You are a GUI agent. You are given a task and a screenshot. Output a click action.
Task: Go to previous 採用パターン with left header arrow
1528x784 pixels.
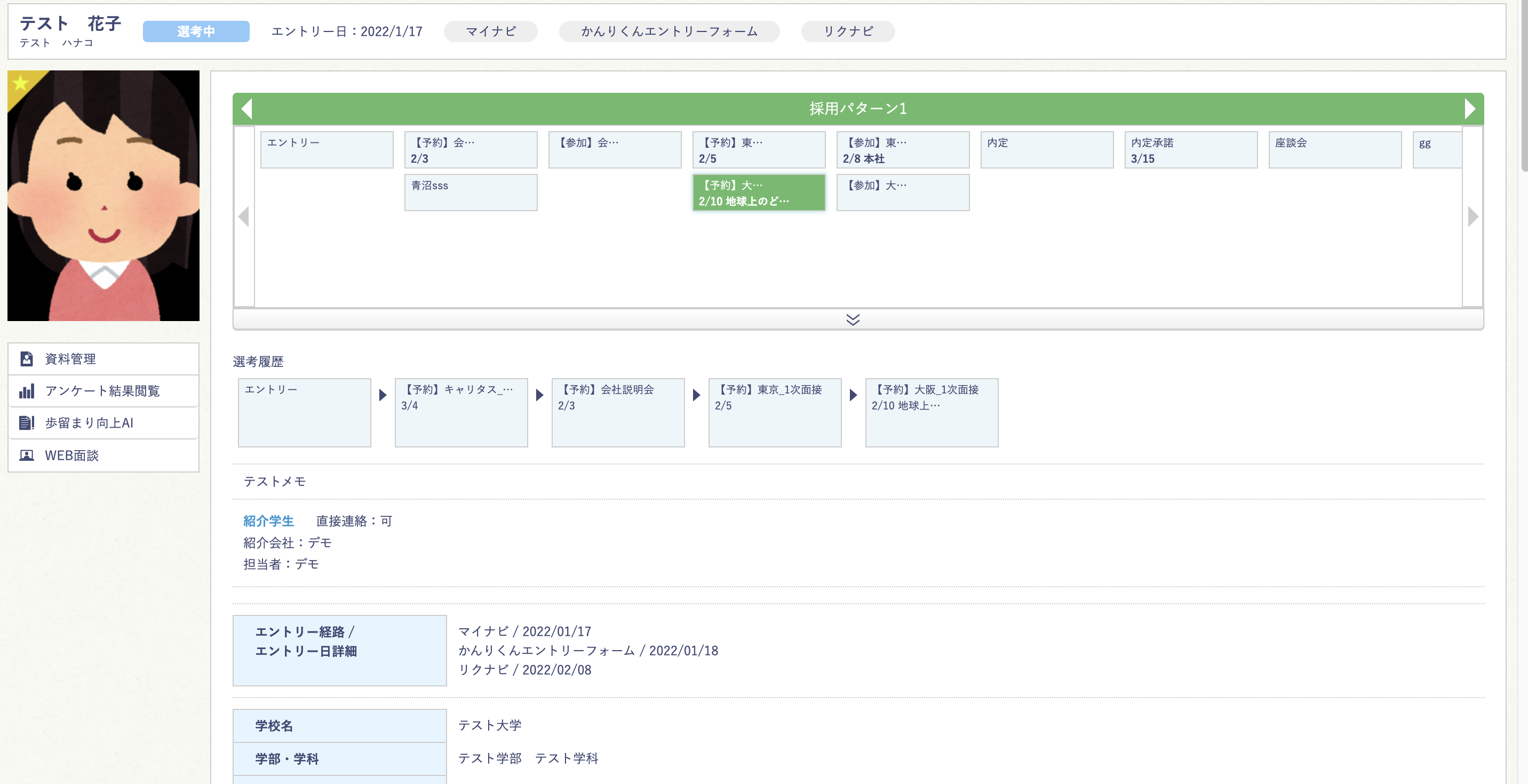click(247, 108)
